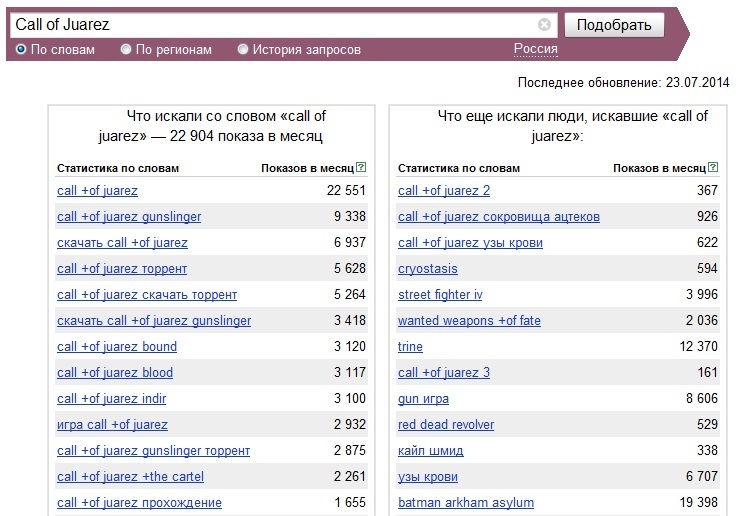The height and width of the screenshot is (516, 740).
Task: Click the 3 996 street fighter value
Action: tap(702, 294)
